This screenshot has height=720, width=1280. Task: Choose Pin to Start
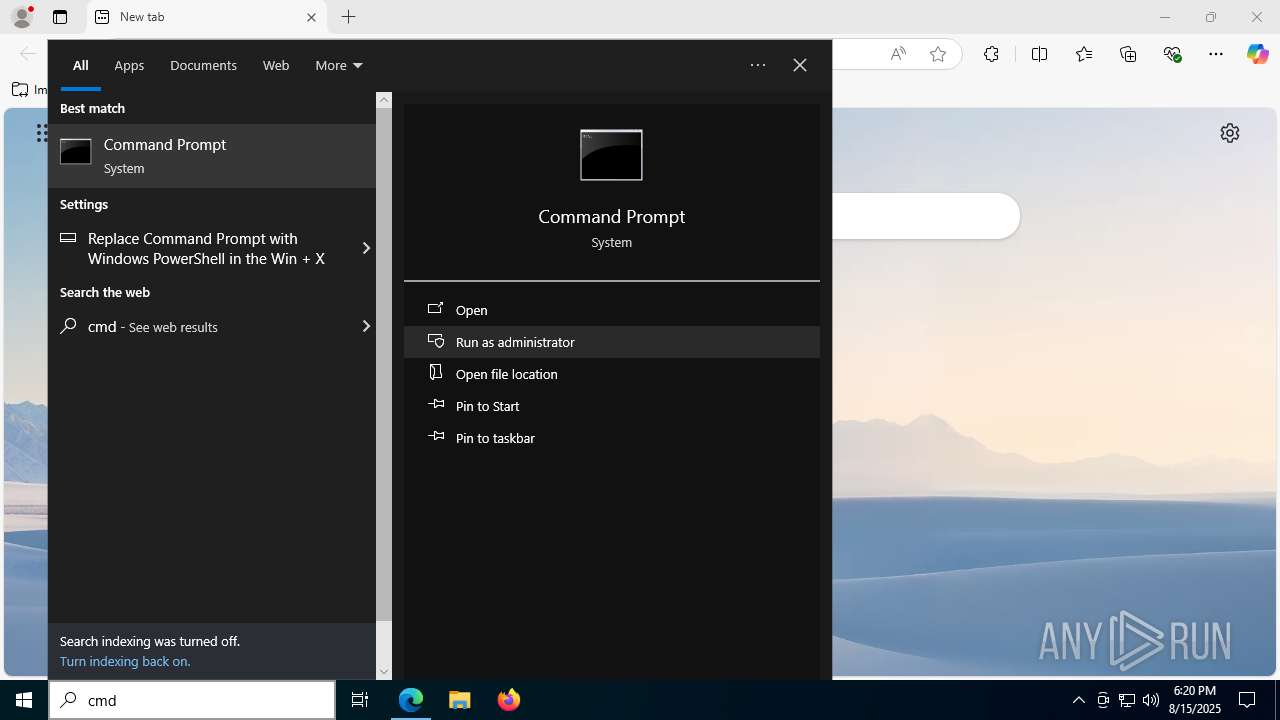click(612, 406)
